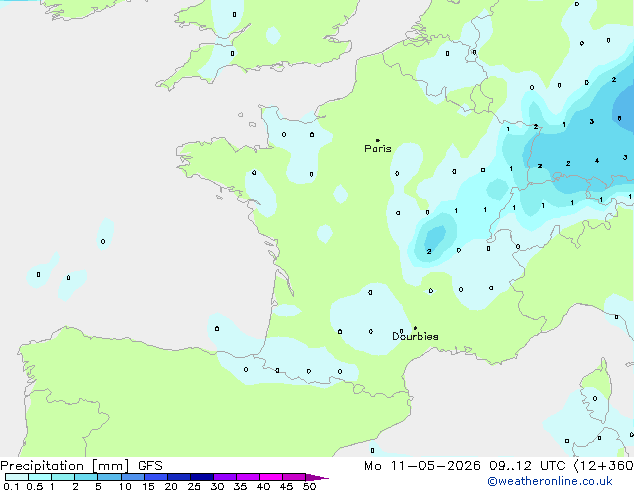This screenshot has width=634, height=490.
Task: Pick legend swatch between 45 and 50
Action: tap(294, 477)
